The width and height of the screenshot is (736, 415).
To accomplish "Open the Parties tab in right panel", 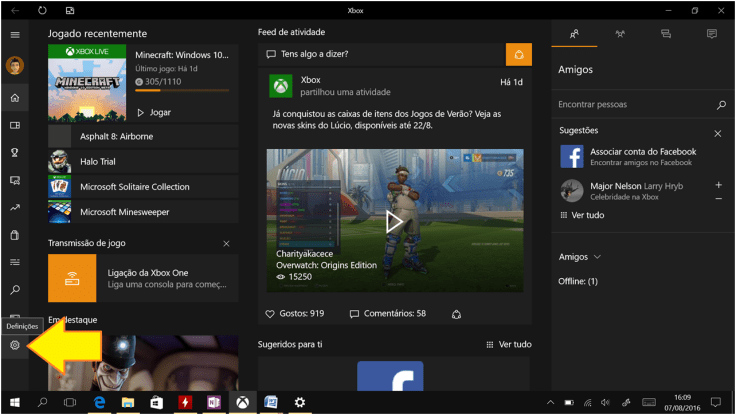I will [620, 34].
